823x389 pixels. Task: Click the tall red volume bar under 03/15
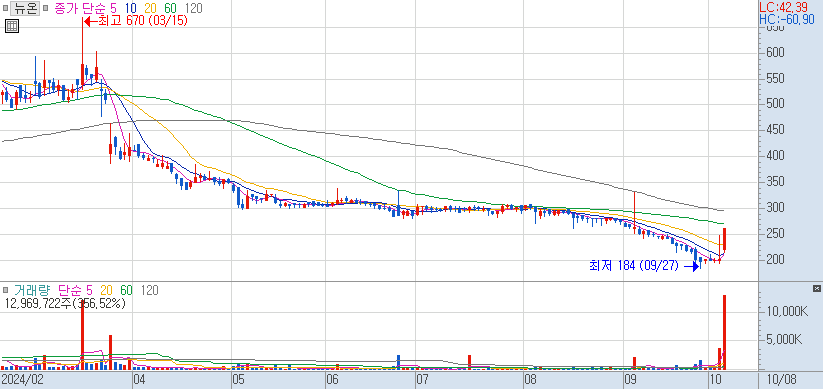tap(82, 335)
